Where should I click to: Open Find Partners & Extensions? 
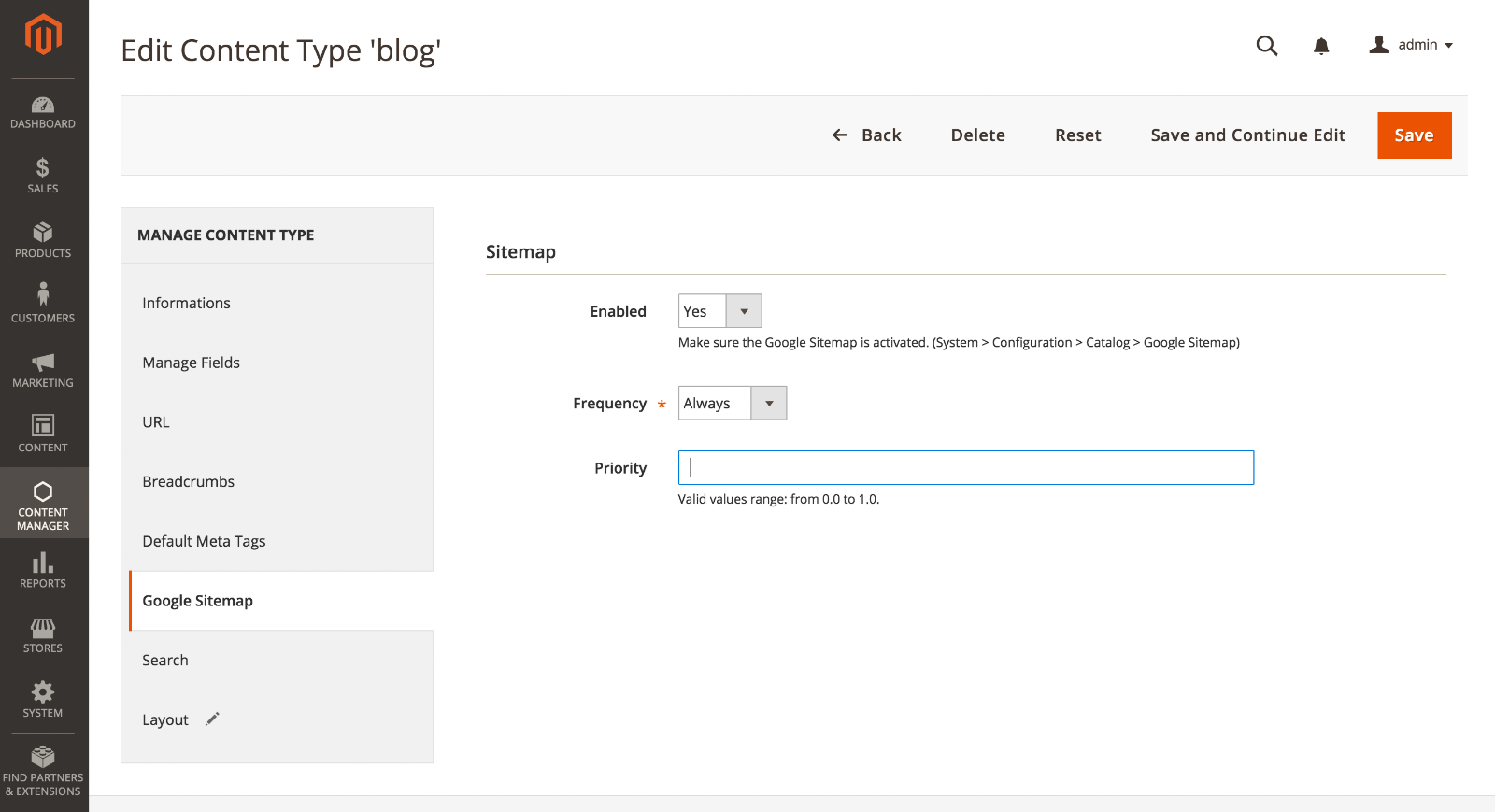coord(43,771)
